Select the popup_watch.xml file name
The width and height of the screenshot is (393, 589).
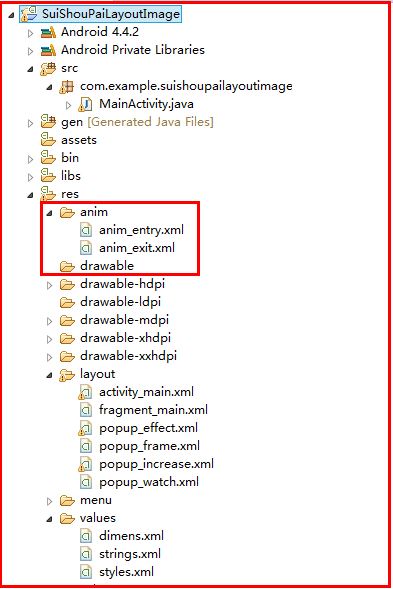[x=149, y=482]
